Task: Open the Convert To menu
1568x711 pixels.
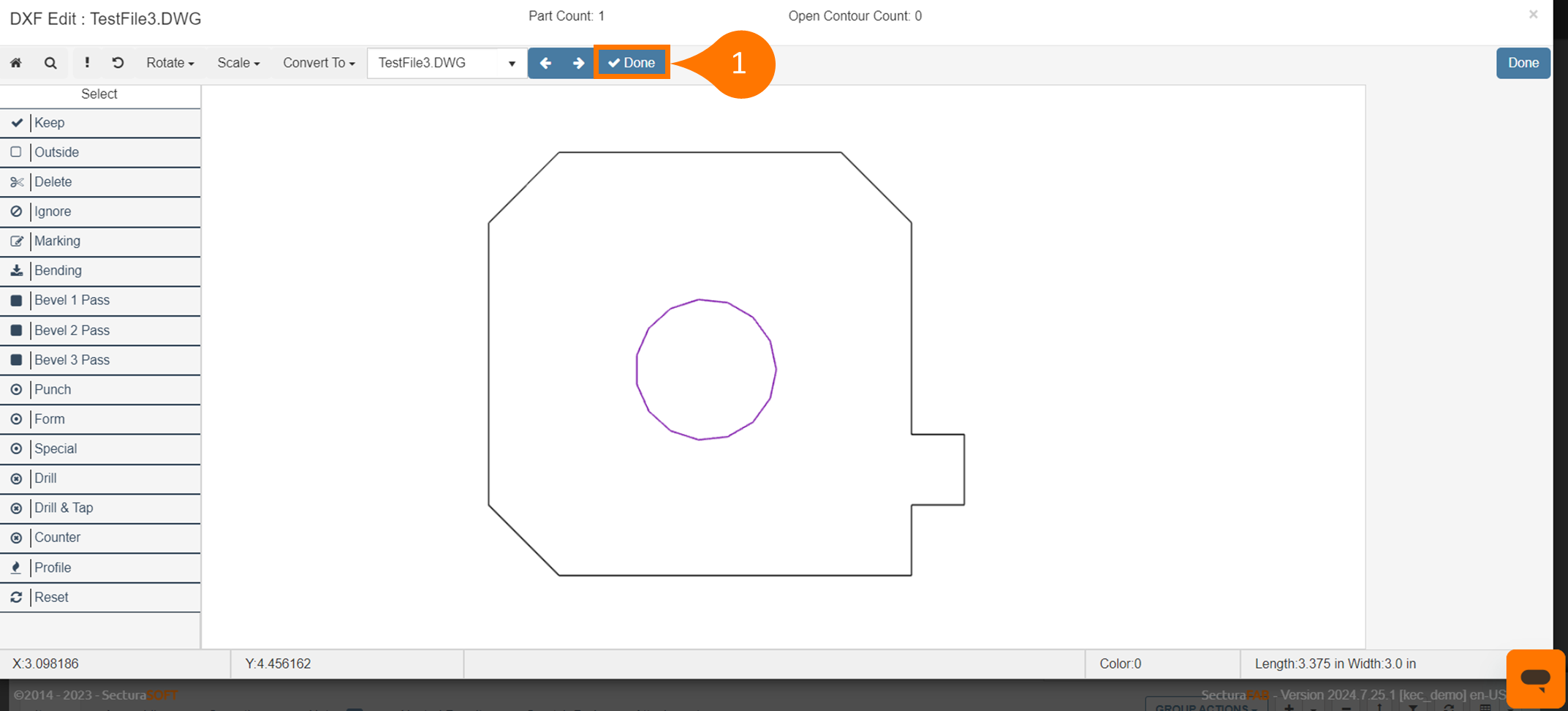Action: click(x=319, y=63)
